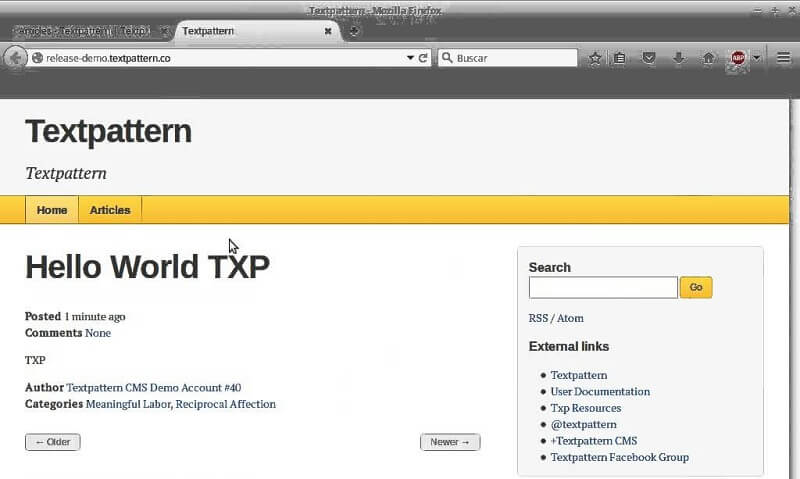800x479 pixels.
Task: Show bookmarks list icon
Action: click(x=620, y=58)
